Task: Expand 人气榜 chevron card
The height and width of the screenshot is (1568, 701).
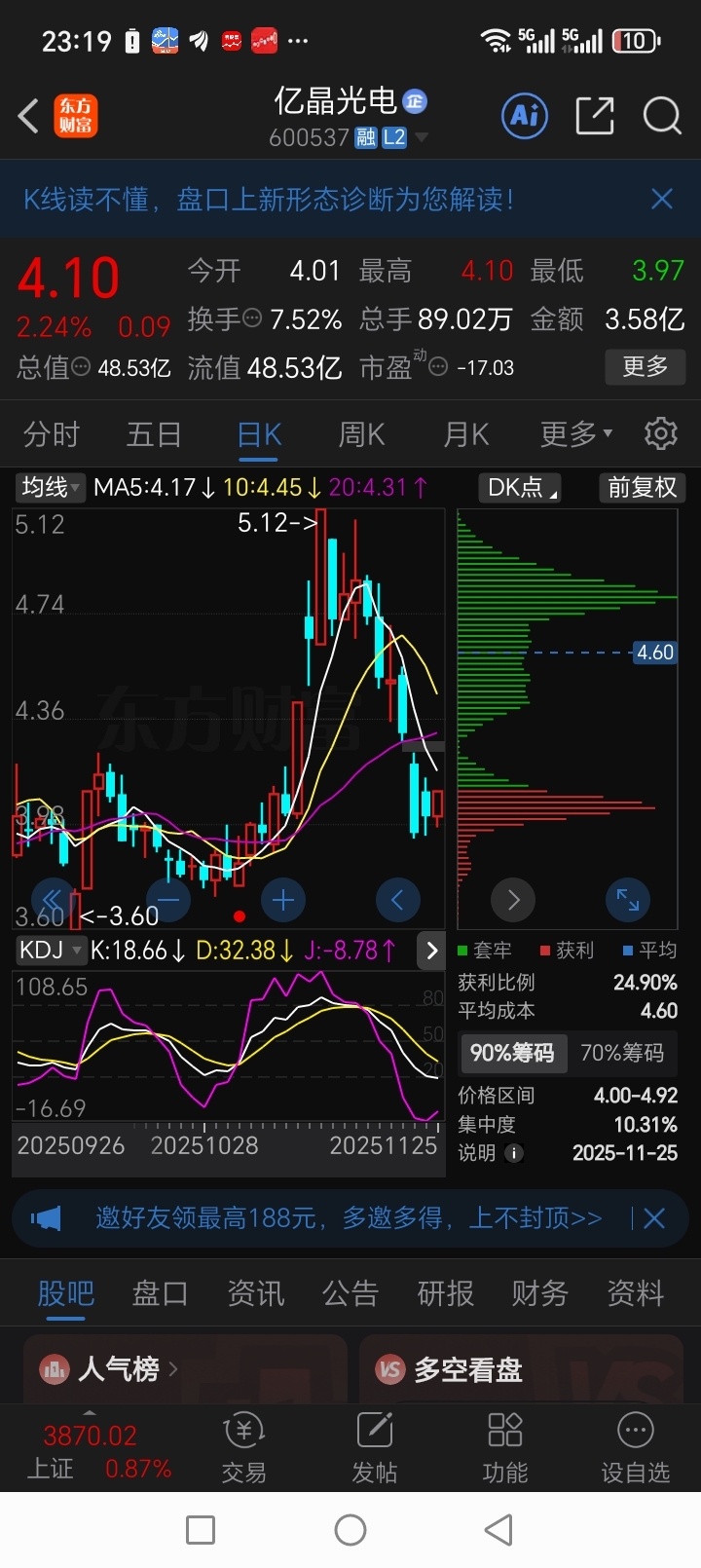Action: click(x=185, y=1369)
